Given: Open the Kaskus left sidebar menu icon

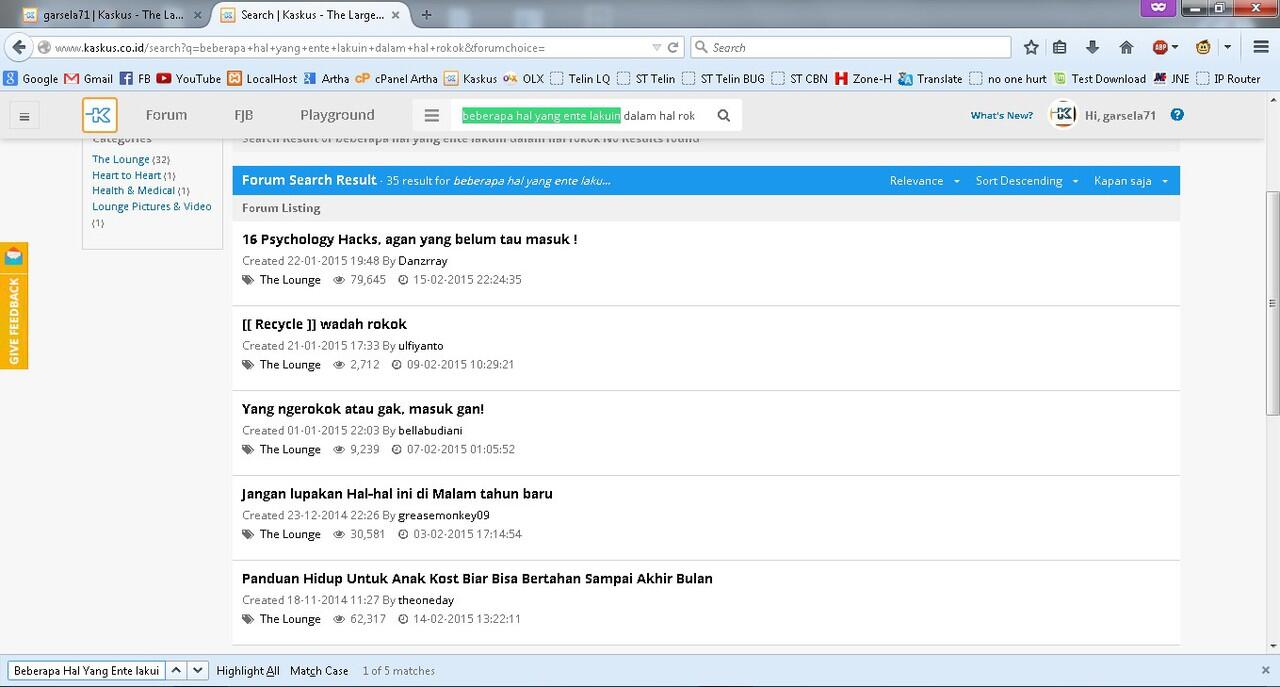Looking at the screenshot, I should click(x=24, y=116).
